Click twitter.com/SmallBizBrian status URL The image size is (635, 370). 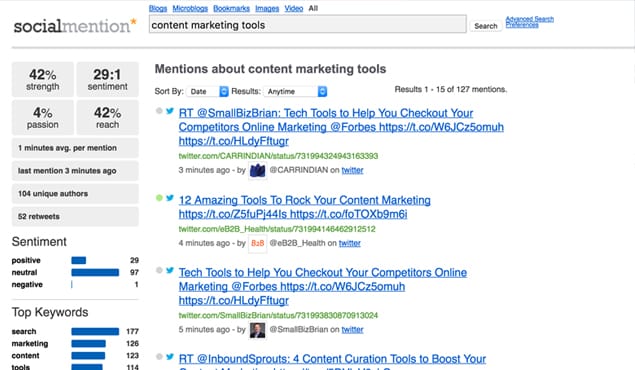pyautogui.click(x=278, y=315)
